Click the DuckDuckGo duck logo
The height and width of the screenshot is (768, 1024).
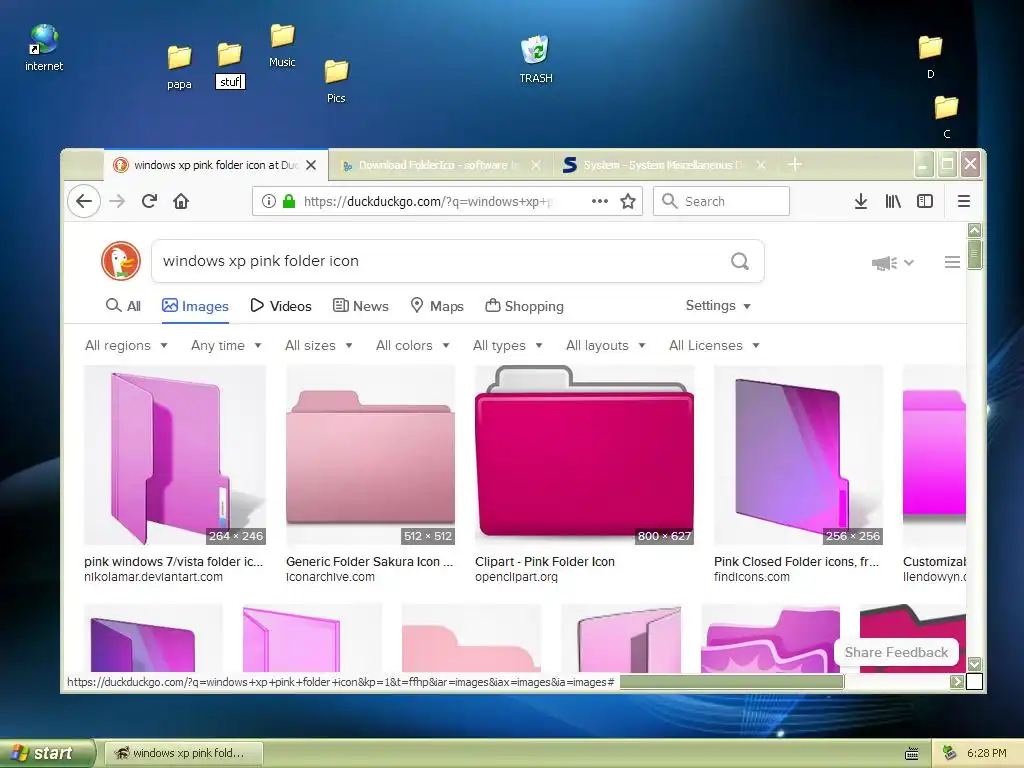tap(121, 261)
